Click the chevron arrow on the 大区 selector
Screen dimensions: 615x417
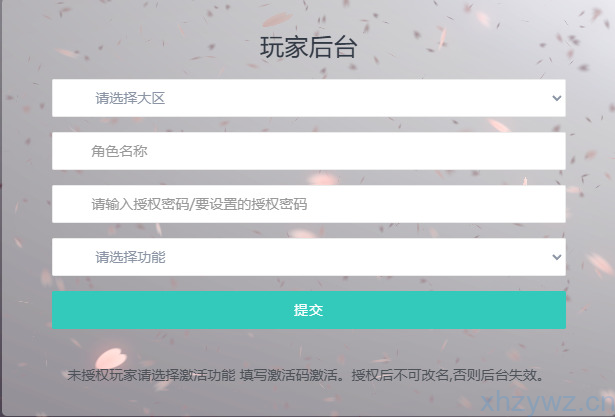tap(556, 98)
